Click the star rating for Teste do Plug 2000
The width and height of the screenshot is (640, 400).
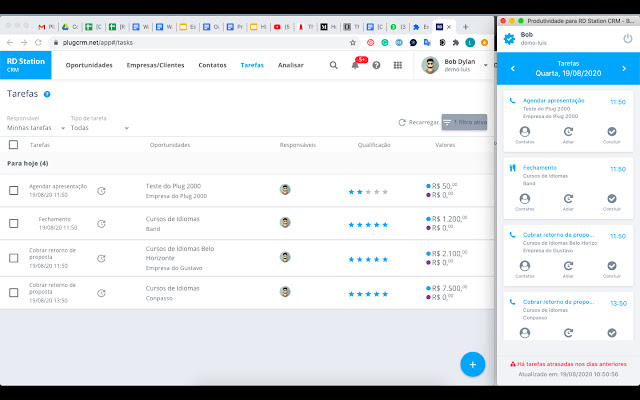(368, 191)
